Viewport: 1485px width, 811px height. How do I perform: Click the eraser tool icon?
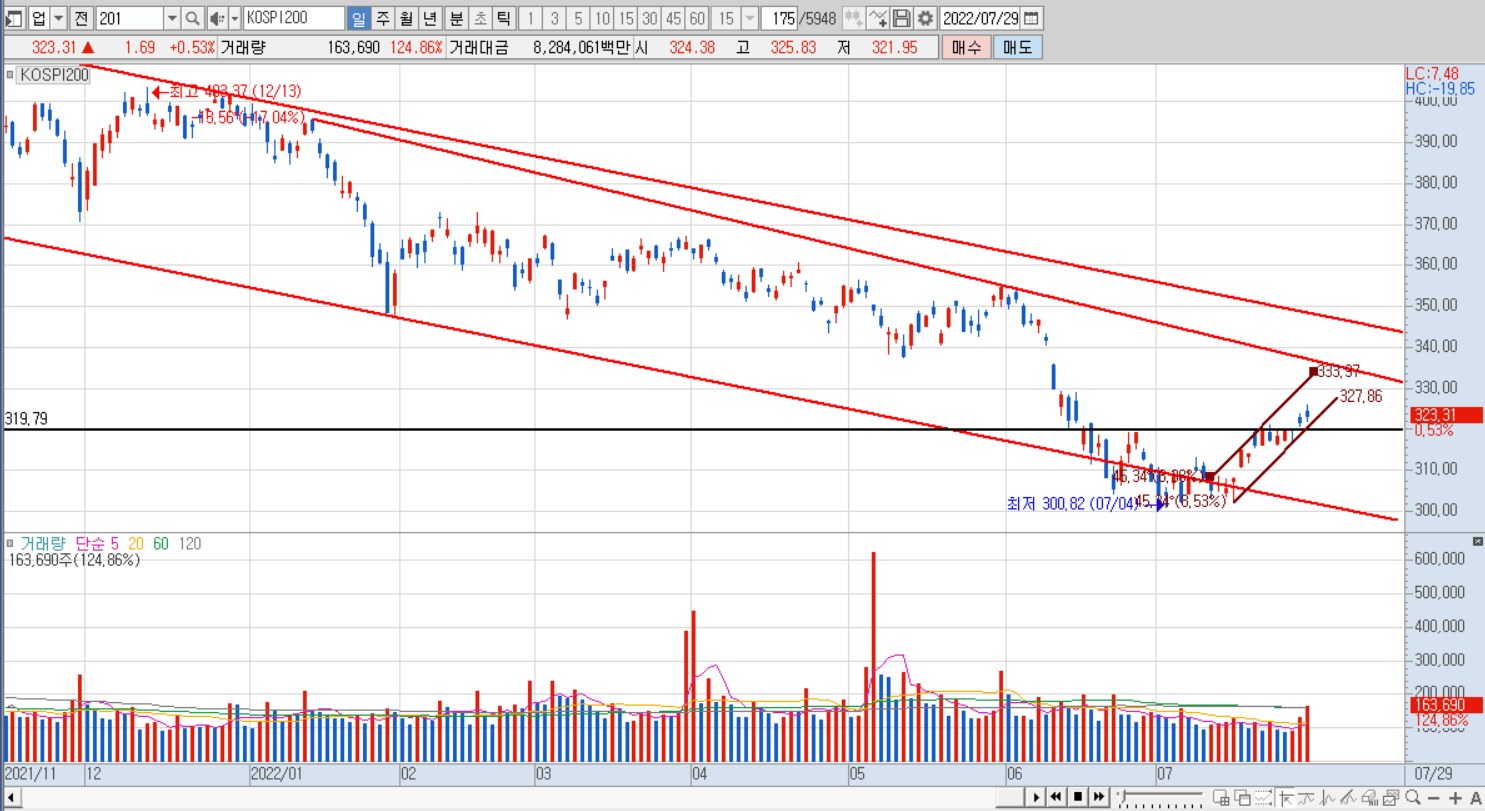pos(1371,798)
